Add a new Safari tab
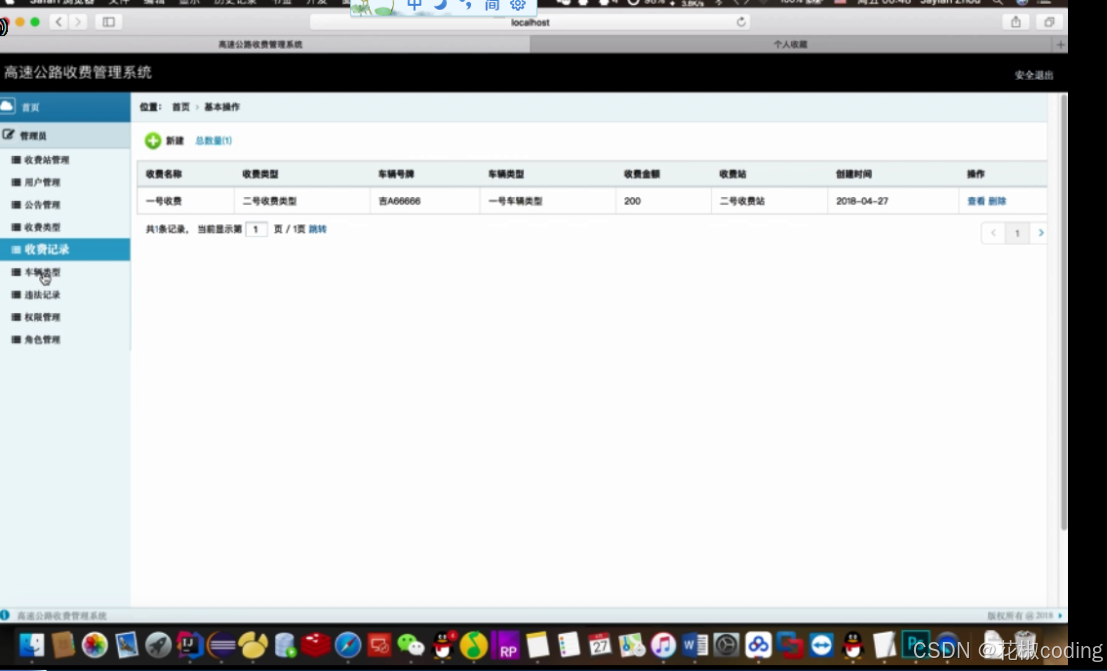 click(1060, 44)
